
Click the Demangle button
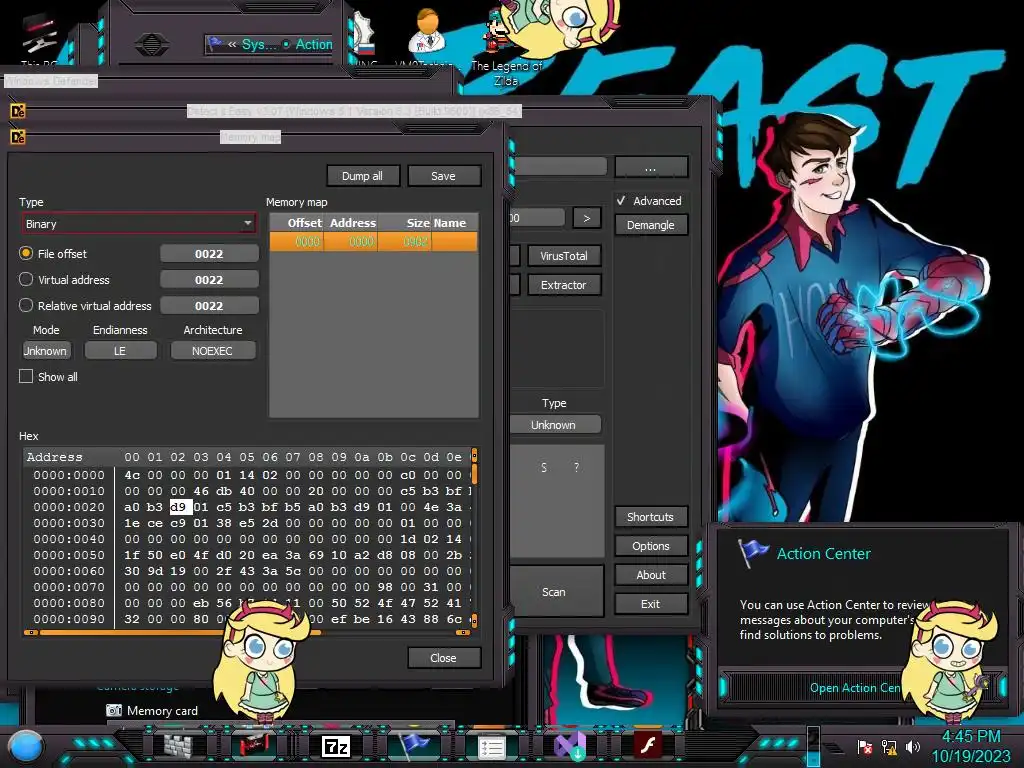(x=650, y=225)
